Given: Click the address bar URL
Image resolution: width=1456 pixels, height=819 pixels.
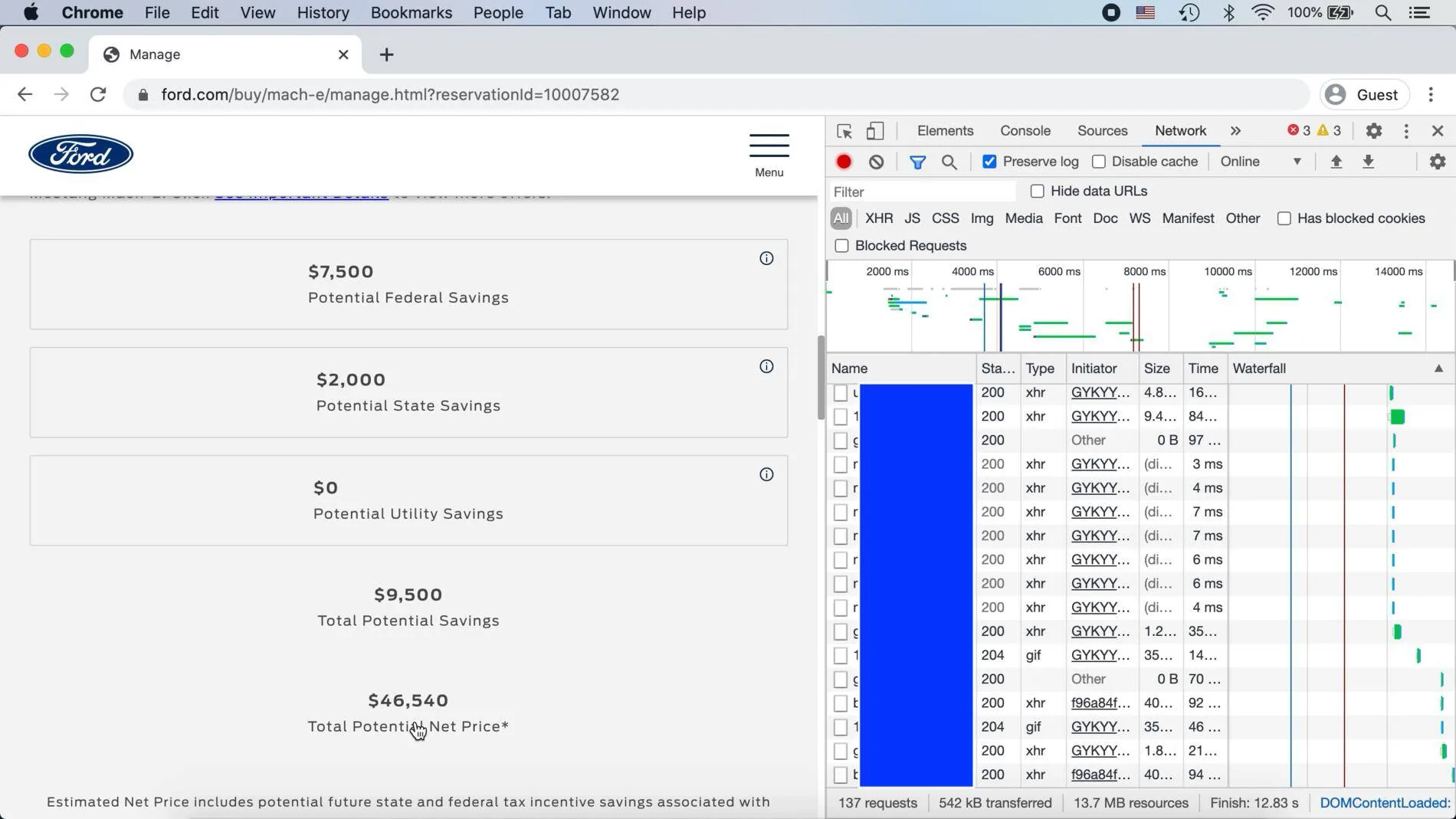Looking at the screenshot, I should pos(390,94).
